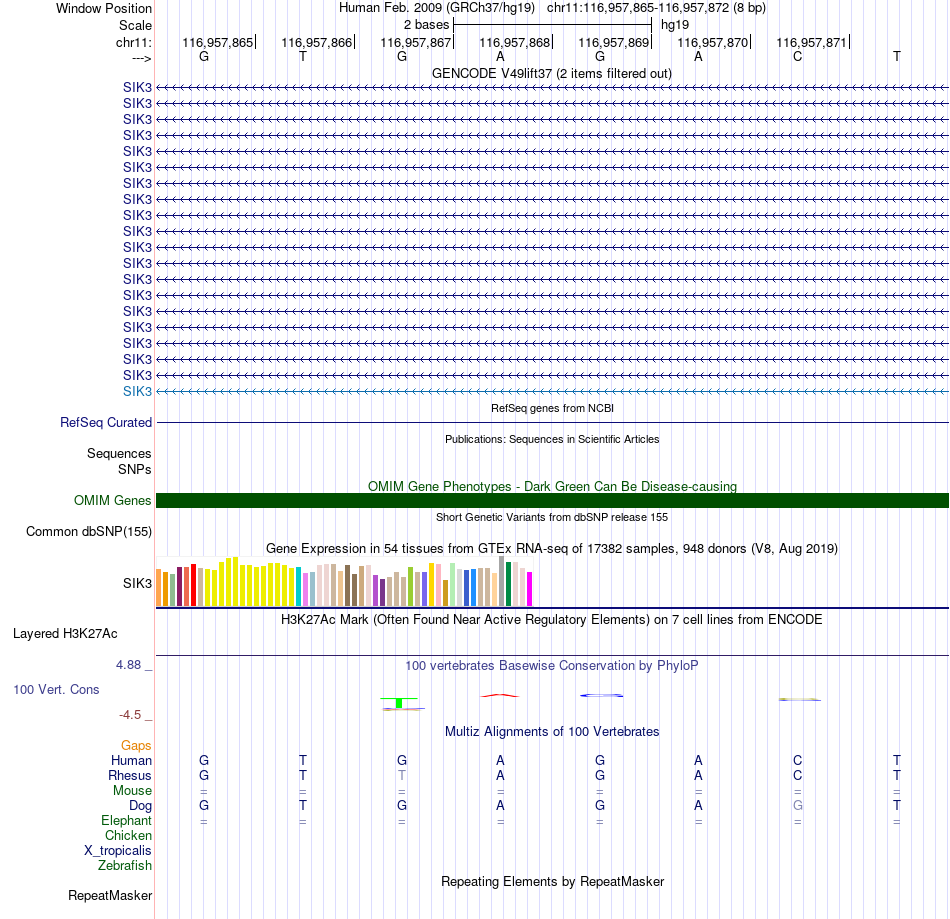Click the Chicken alignment row label
Screen dimensions: 950x919
(128, 835)
